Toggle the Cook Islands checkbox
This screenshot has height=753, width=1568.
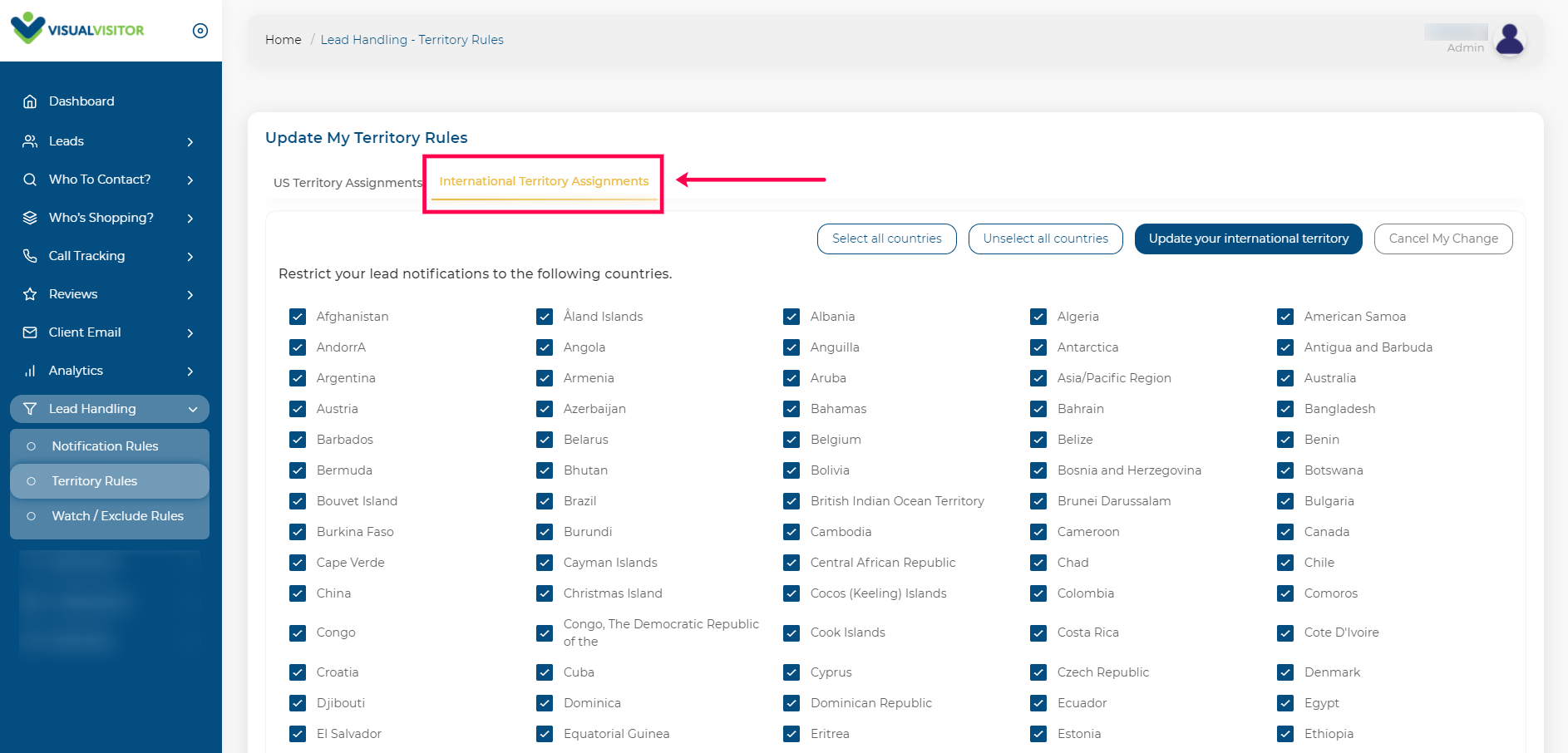[791, 633]
